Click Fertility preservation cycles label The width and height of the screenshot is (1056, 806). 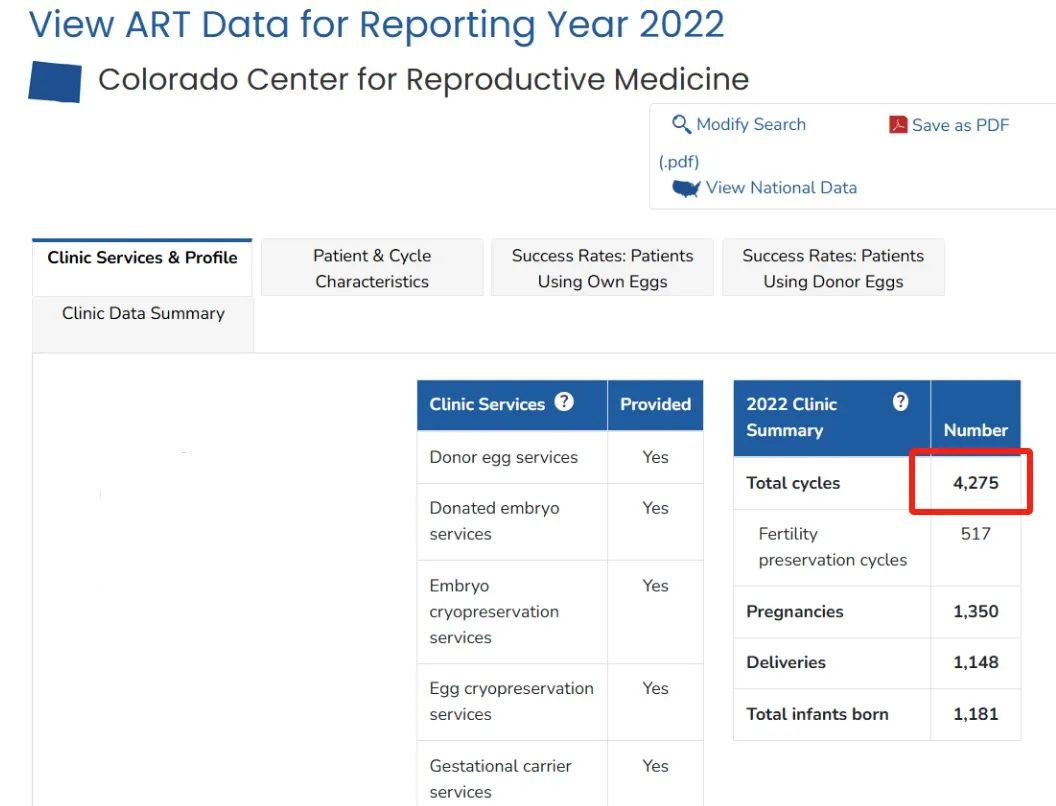pyautogui.click(x=832, y=547)
